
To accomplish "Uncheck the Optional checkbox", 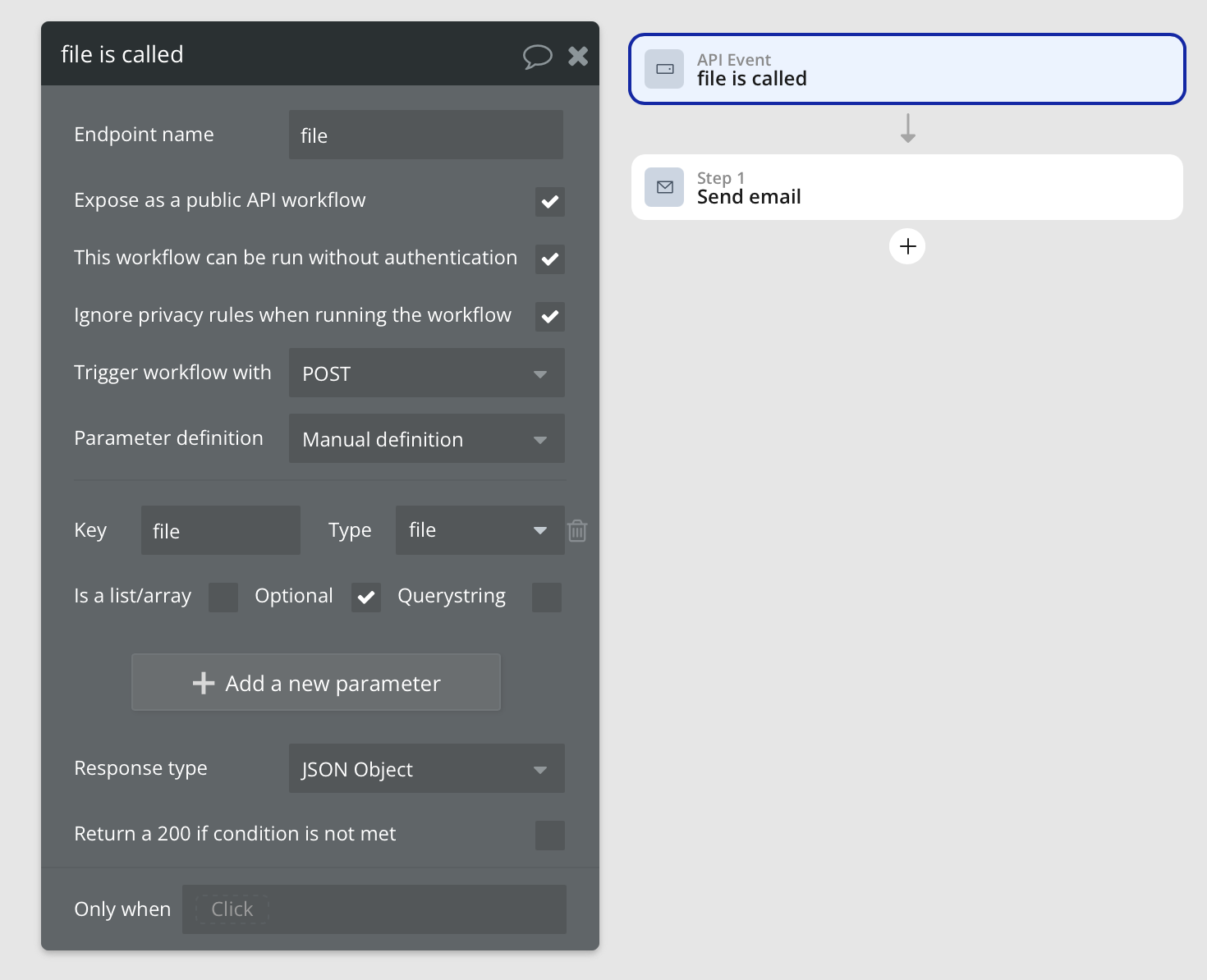I will (x=366, y=597).
